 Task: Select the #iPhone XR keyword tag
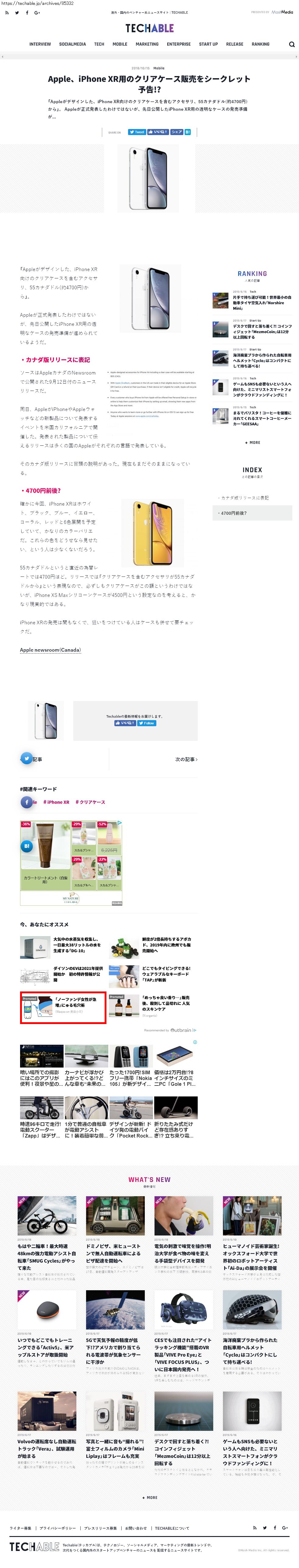[x=56, y=802]
